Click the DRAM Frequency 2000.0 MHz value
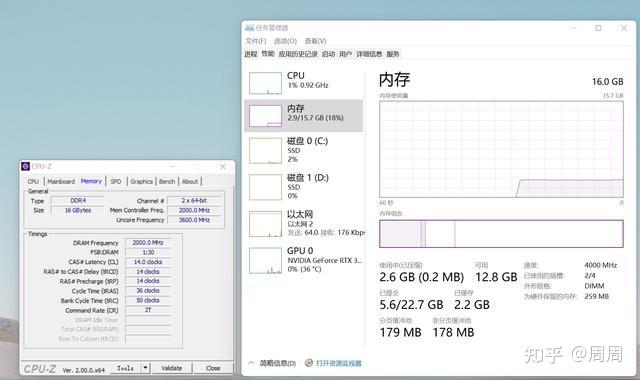 (x=148, y=242)
